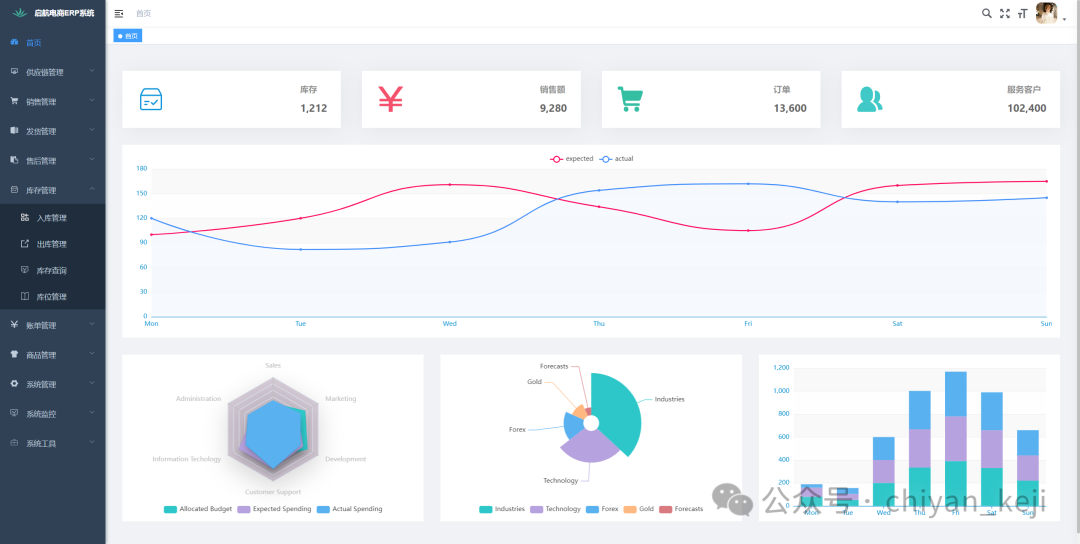The image size is (1080, 544).
Task: Click the red yen currency icon
Action: coord(391,99)
